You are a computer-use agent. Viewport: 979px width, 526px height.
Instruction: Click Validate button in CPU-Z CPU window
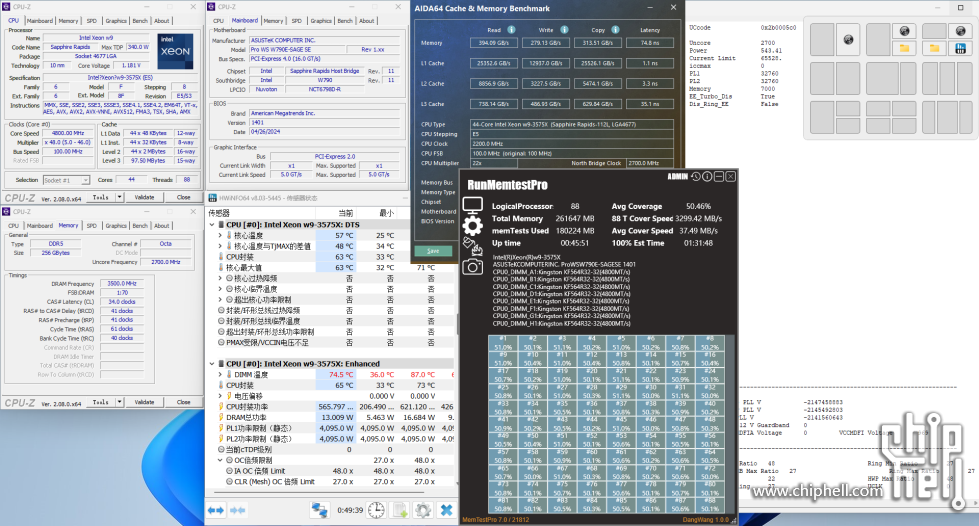click(144, 197)
